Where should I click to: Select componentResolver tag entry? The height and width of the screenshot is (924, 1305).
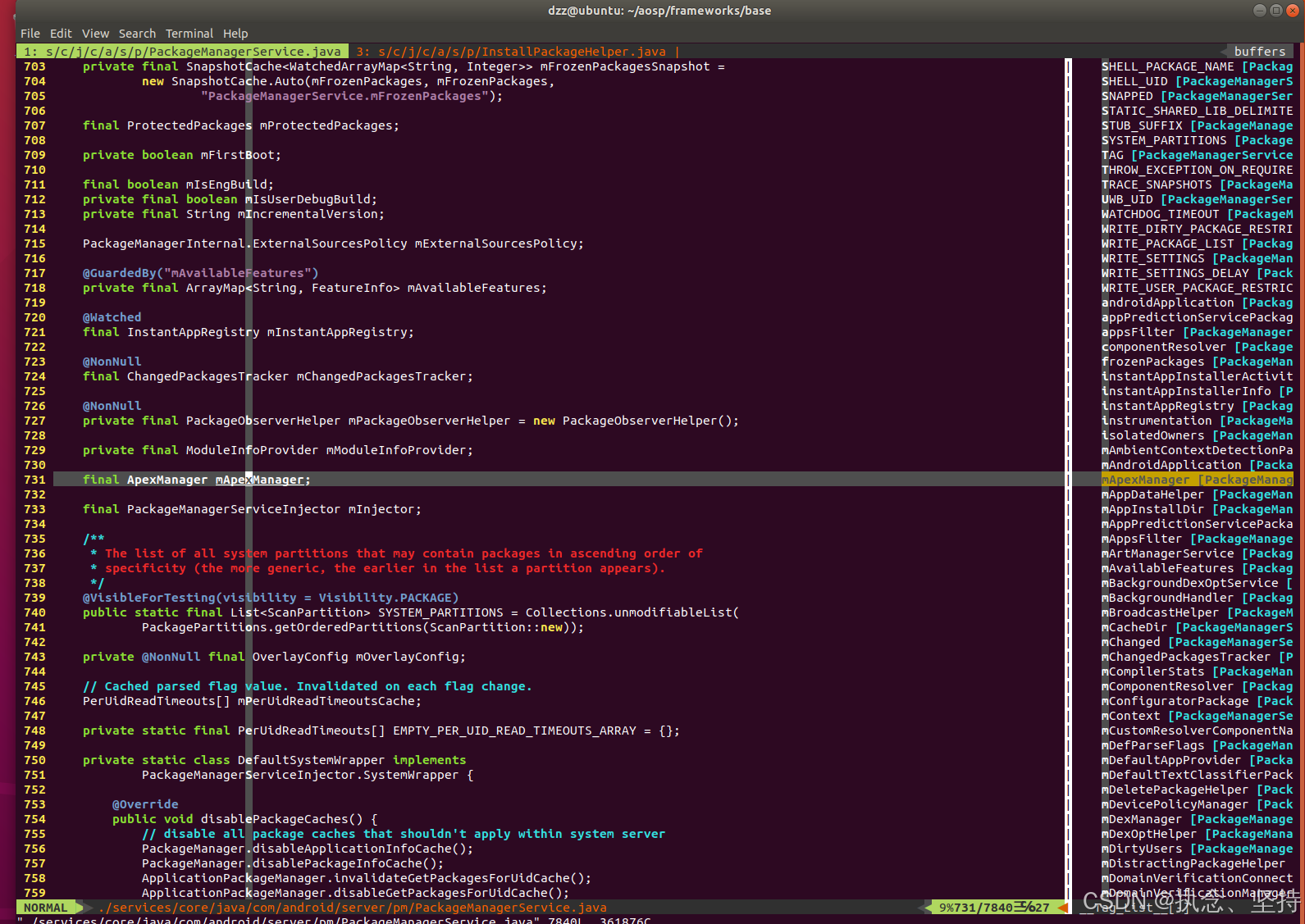[x=1197, y=347]
